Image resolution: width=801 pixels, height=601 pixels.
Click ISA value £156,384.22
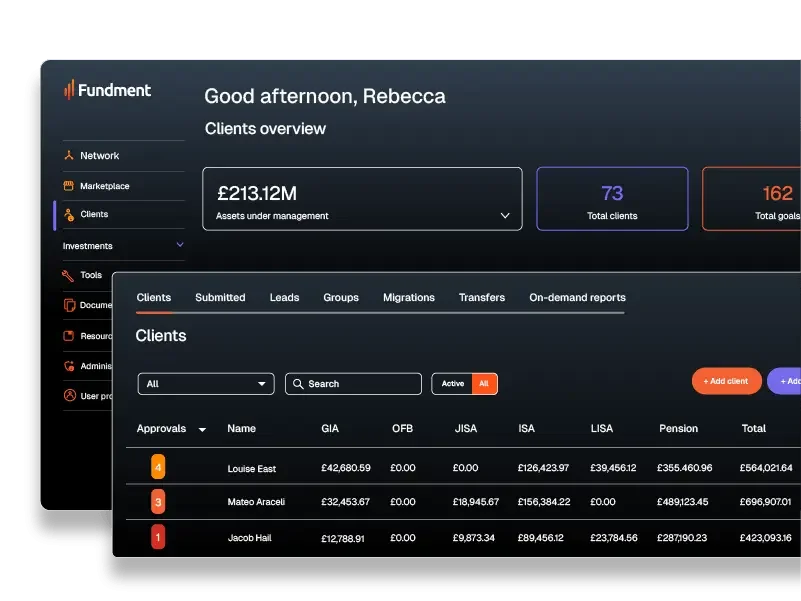coord(544,502)
